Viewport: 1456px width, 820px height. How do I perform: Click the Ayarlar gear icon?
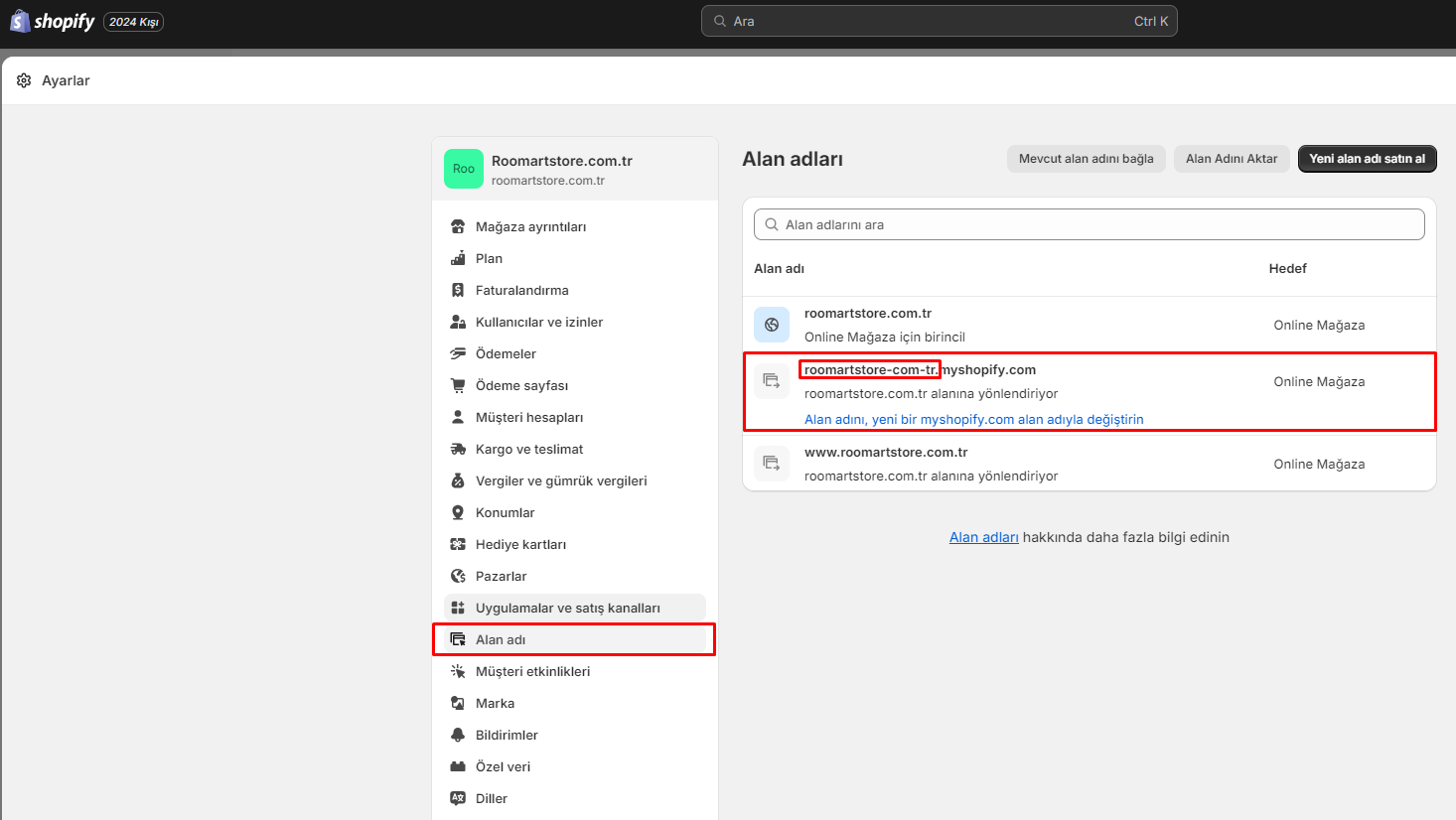pos(24,80)
